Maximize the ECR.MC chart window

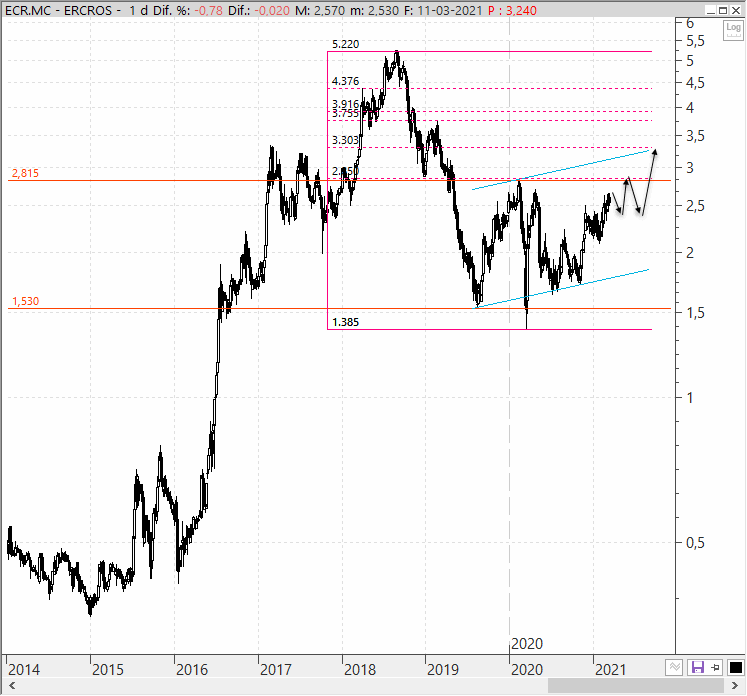pyautogui.click(x=723, y=10)
